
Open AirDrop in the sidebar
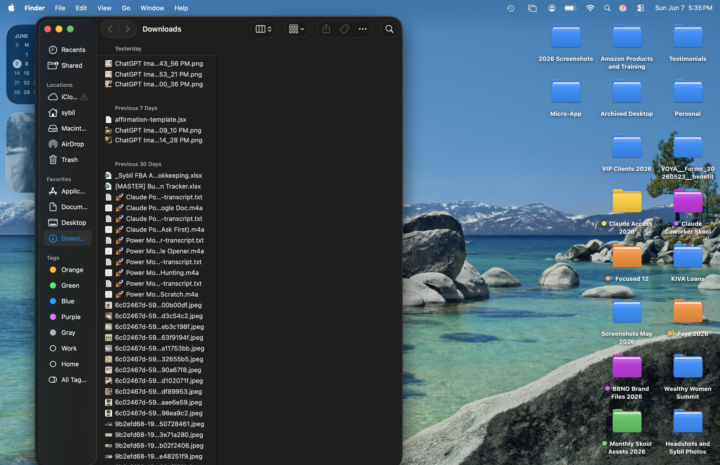67,144
